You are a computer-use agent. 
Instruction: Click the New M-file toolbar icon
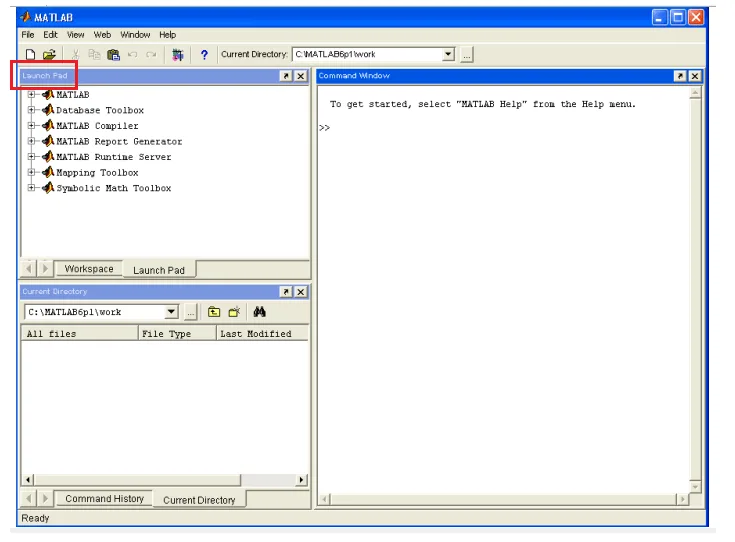[30, 55]
